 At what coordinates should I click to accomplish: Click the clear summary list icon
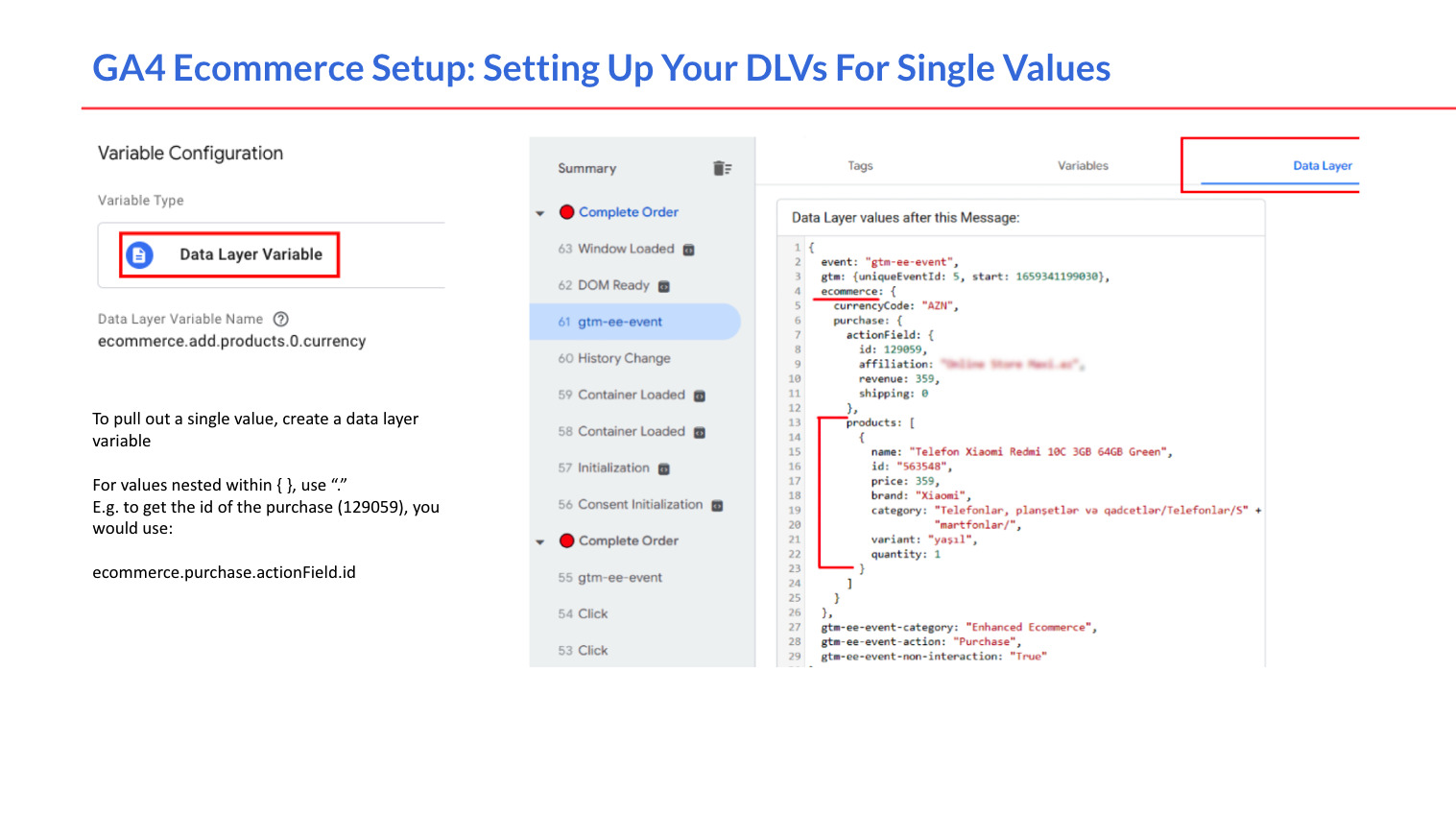click(x=722, y=168)
